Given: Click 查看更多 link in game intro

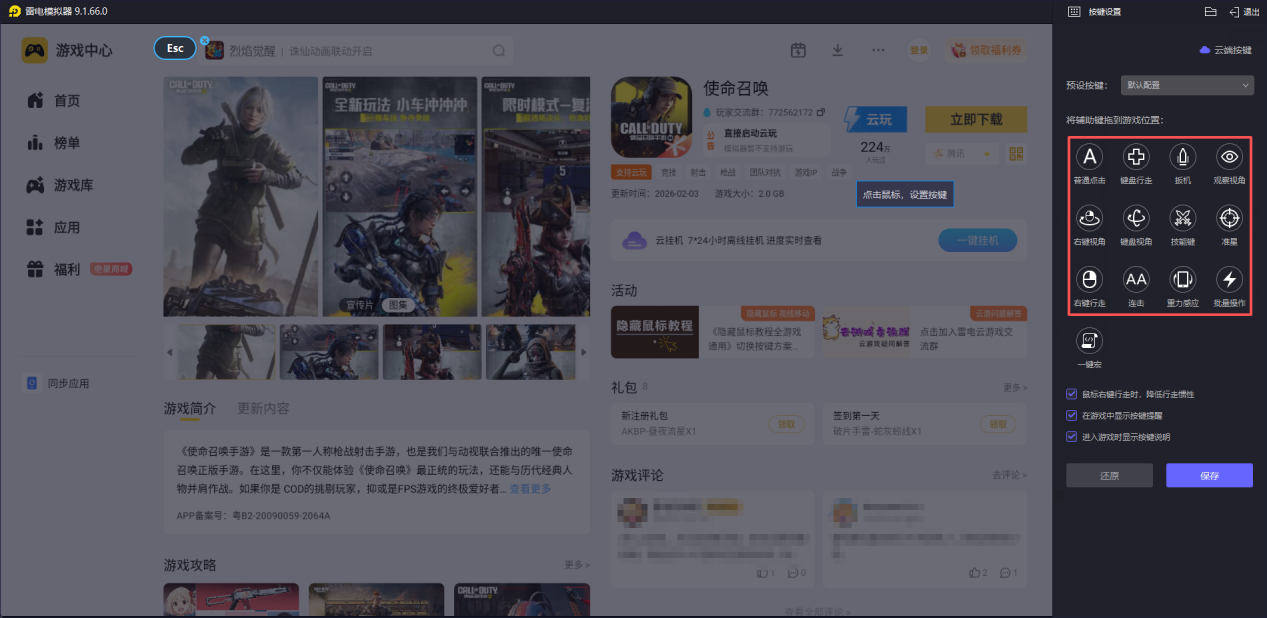Looking at the screenshot, I should 530,489.
